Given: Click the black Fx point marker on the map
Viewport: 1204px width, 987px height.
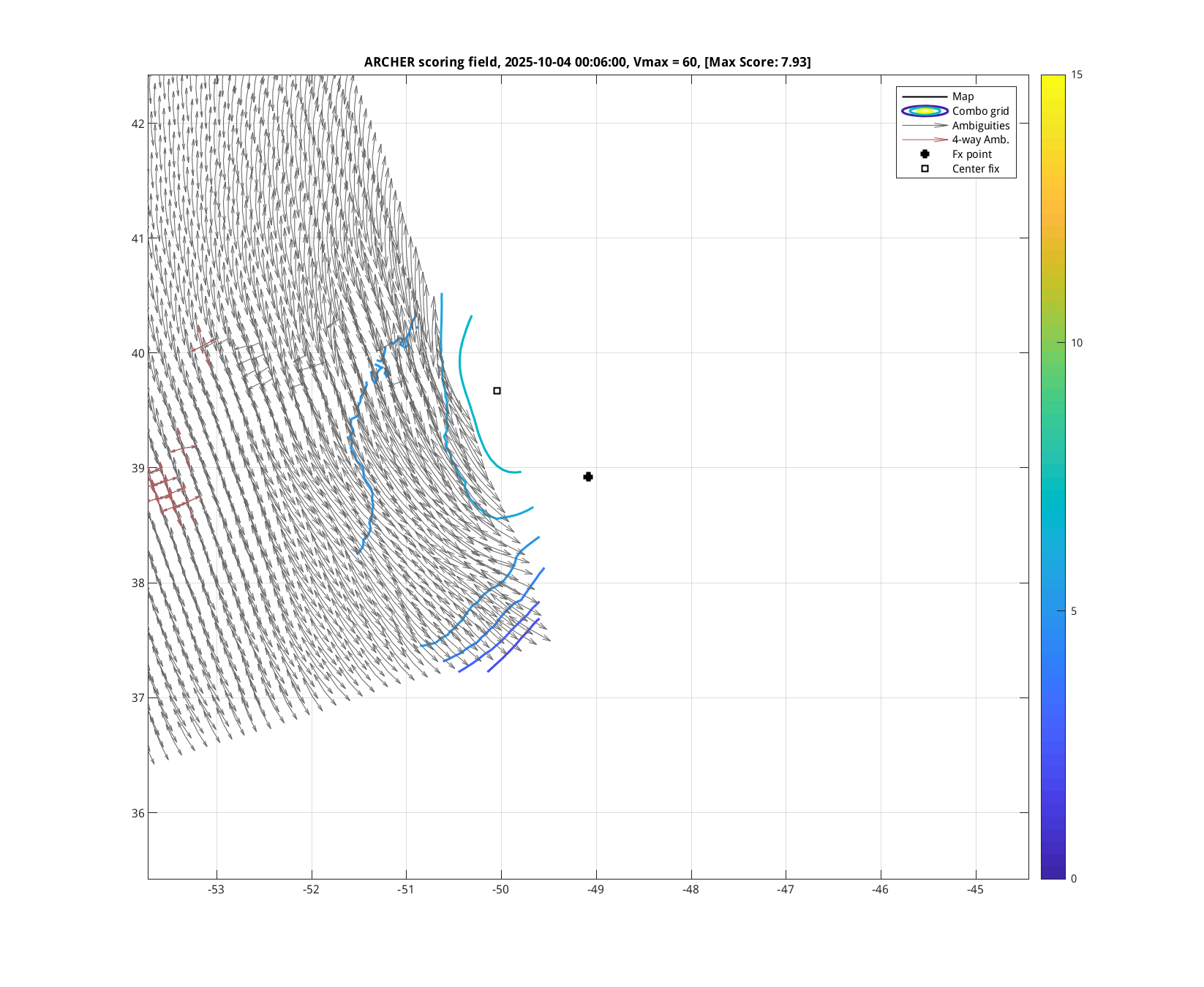Looking at the screenshot, I should tap(588, 477).
